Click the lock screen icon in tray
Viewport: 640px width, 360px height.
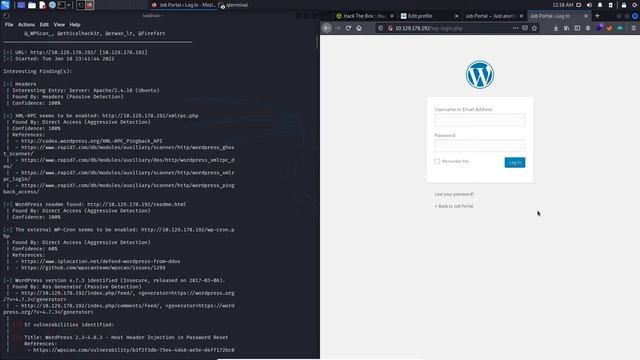(x=624, y=5)
